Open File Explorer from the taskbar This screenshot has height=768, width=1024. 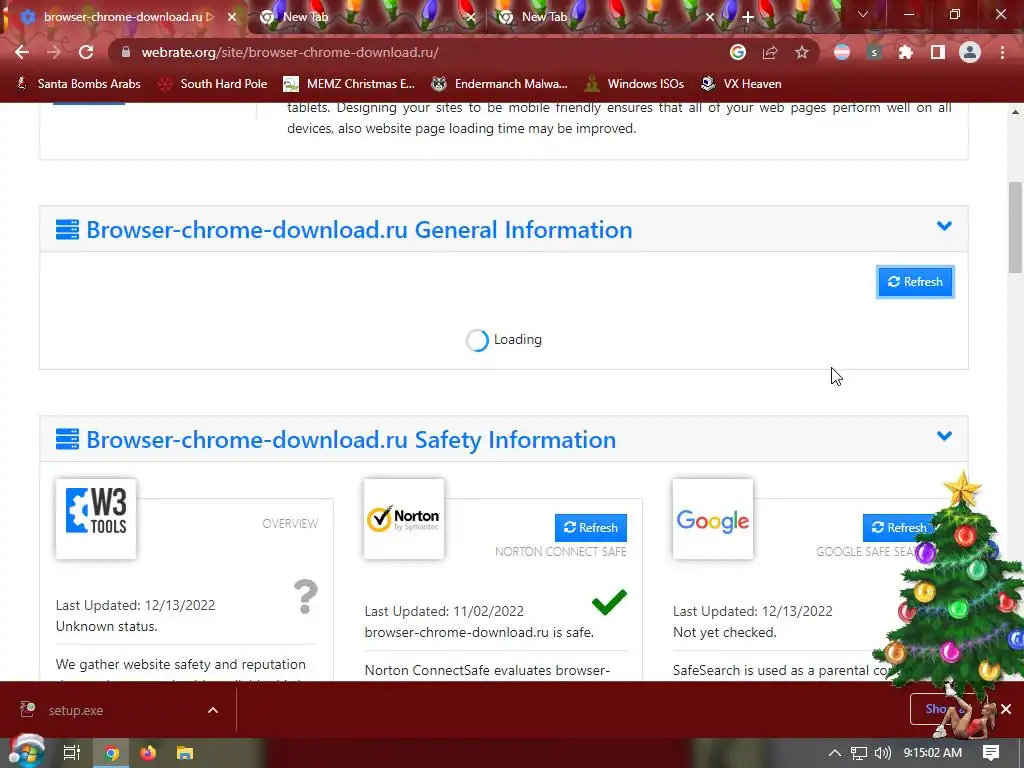tap(185, 753)
